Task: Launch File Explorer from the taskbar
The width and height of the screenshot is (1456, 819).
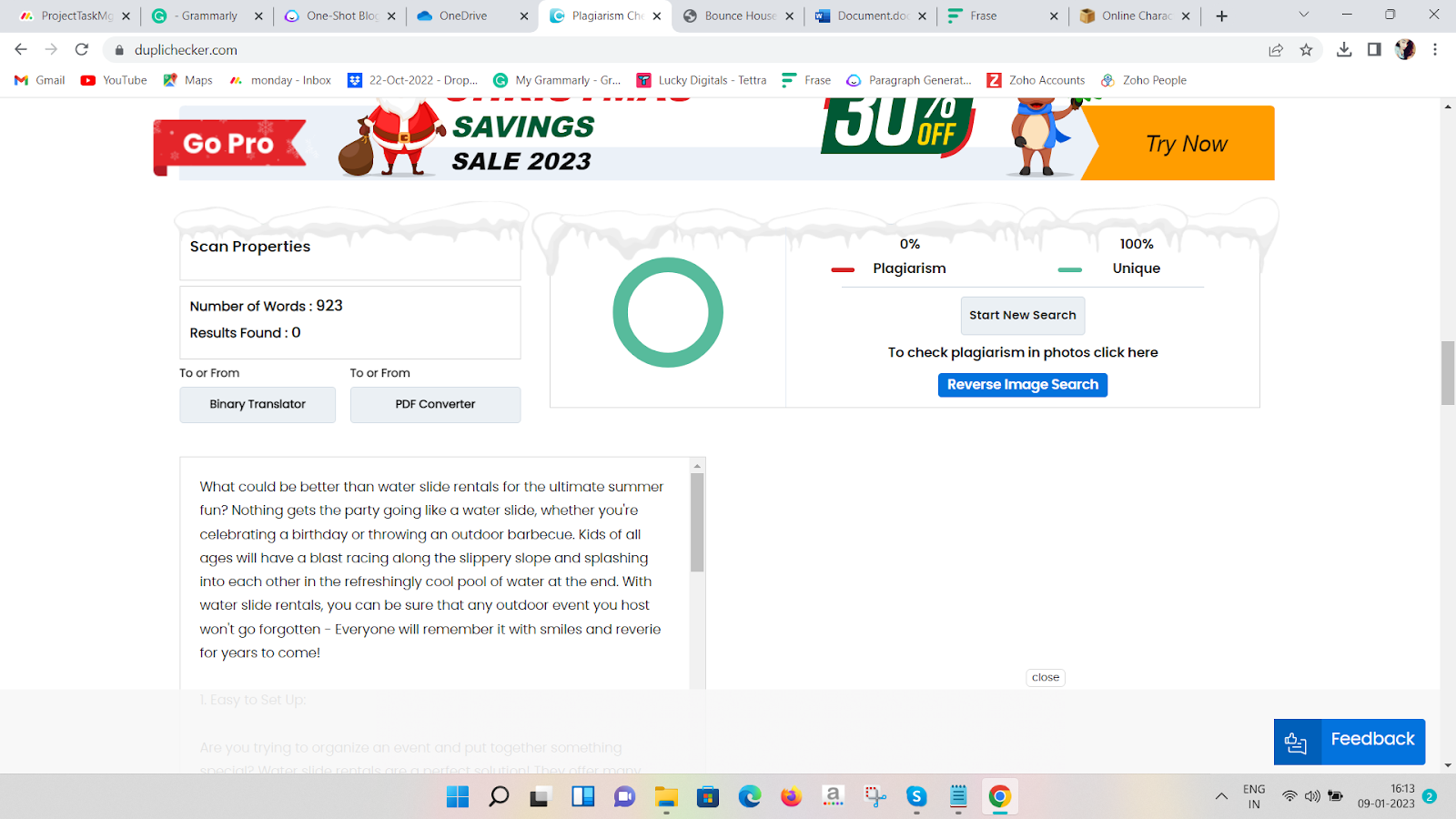Action: (x=666, y=797)
